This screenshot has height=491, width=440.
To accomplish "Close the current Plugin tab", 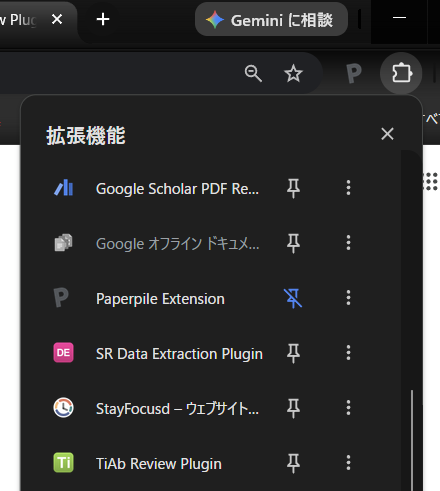I will coord(57,19).
